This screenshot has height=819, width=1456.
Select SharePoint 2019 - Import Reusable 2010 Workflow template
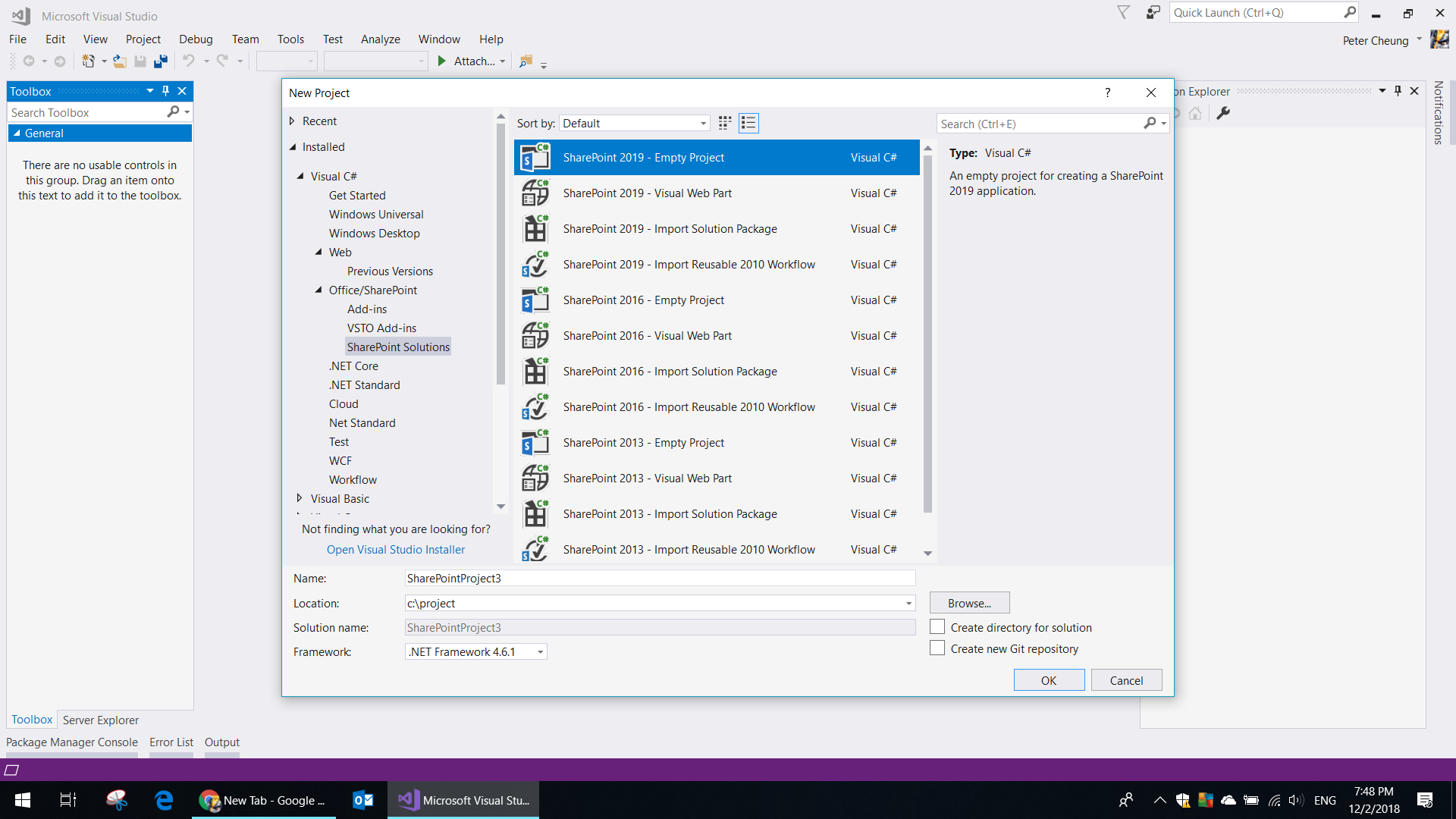[716, 265]
